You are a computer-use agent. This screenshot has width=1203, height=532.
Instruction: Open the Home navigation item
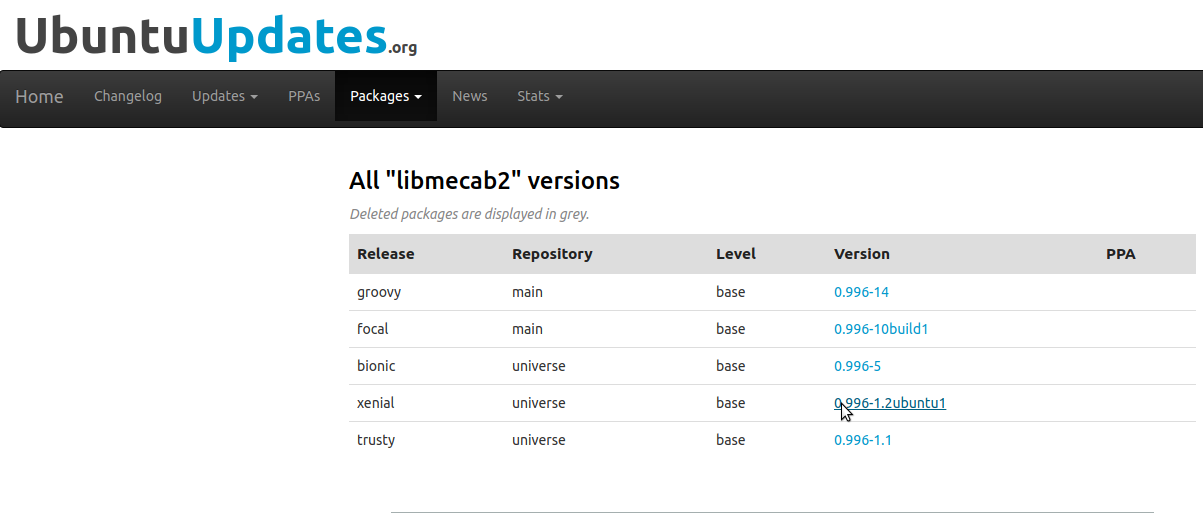point(39,97)
